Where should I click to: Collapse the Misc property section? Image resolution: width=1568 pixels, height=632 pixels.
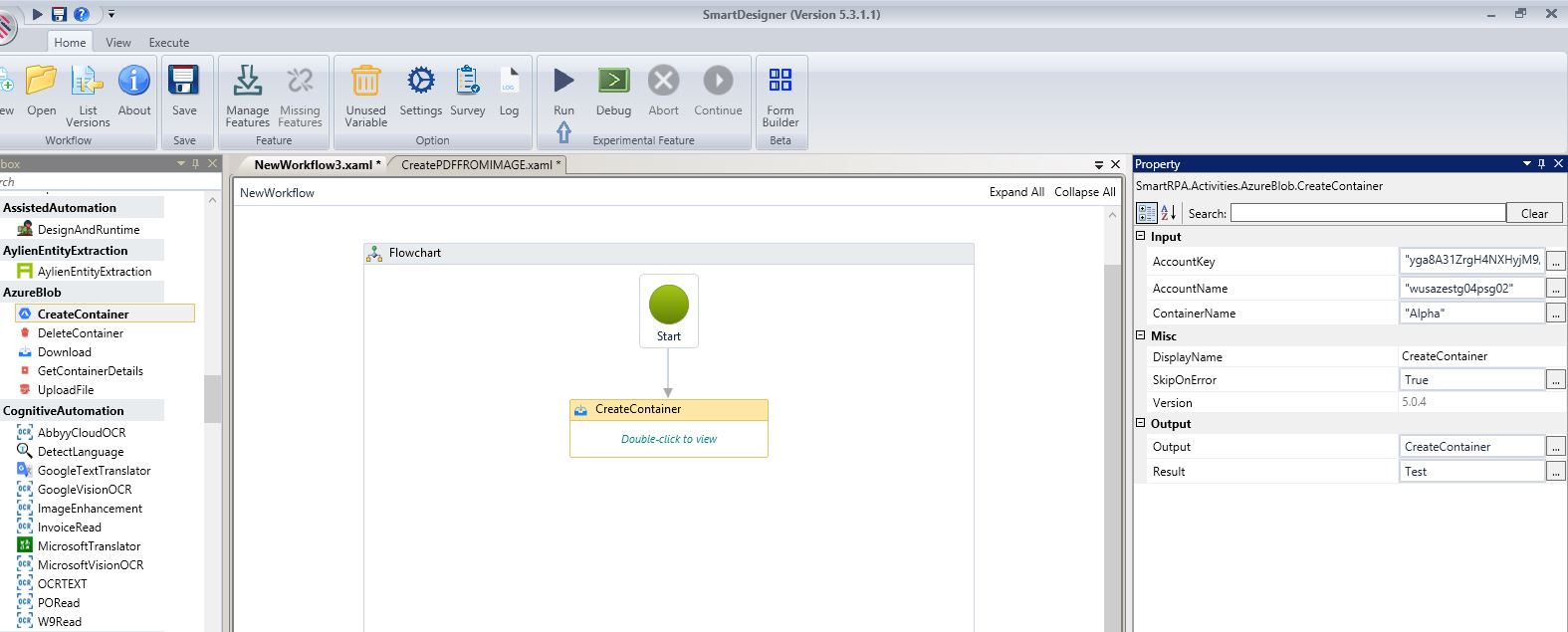coord(1141,336)
